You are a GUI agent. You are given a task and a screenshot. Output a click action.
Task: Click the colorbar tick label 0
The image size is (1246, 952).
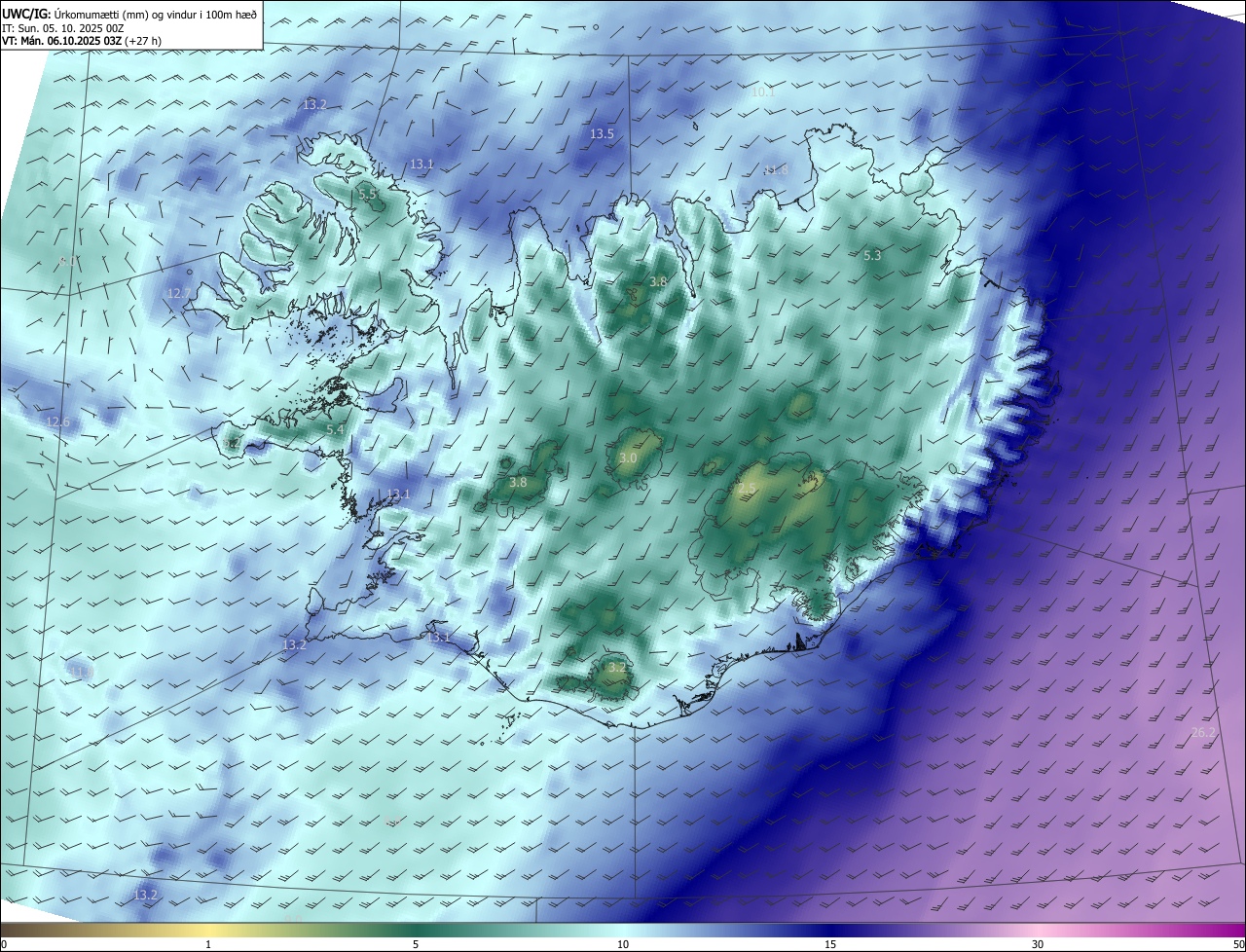[4, 944]
